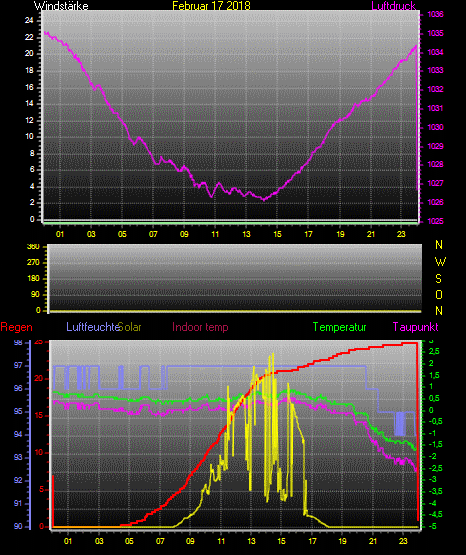Click the W wind direction label
This screenshot has height=555, width=466.
(440, 262)
